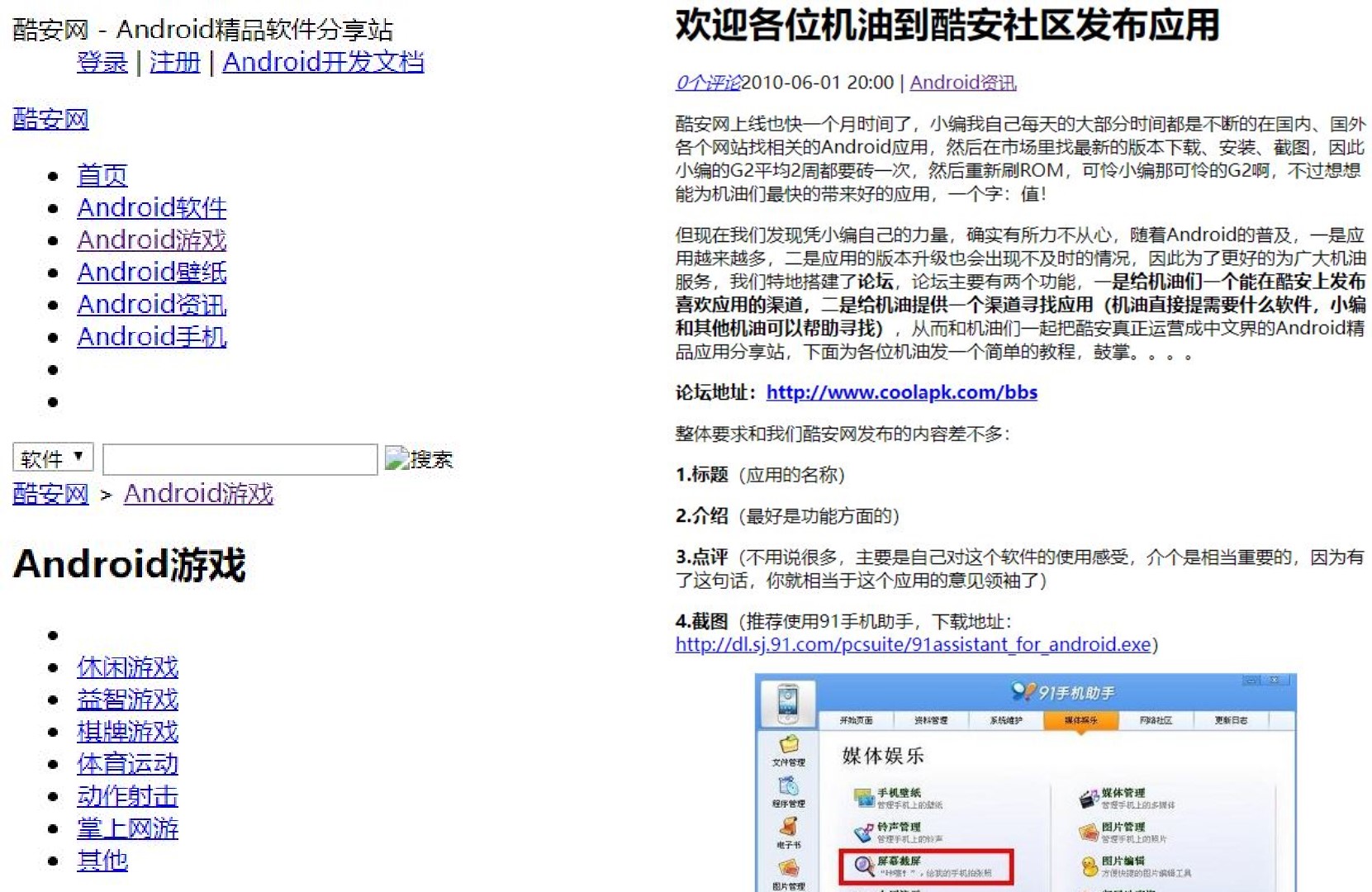Screen dimensions: 1372x892
Task: Open the 其他 category
Action: click(x=102, y=861)
